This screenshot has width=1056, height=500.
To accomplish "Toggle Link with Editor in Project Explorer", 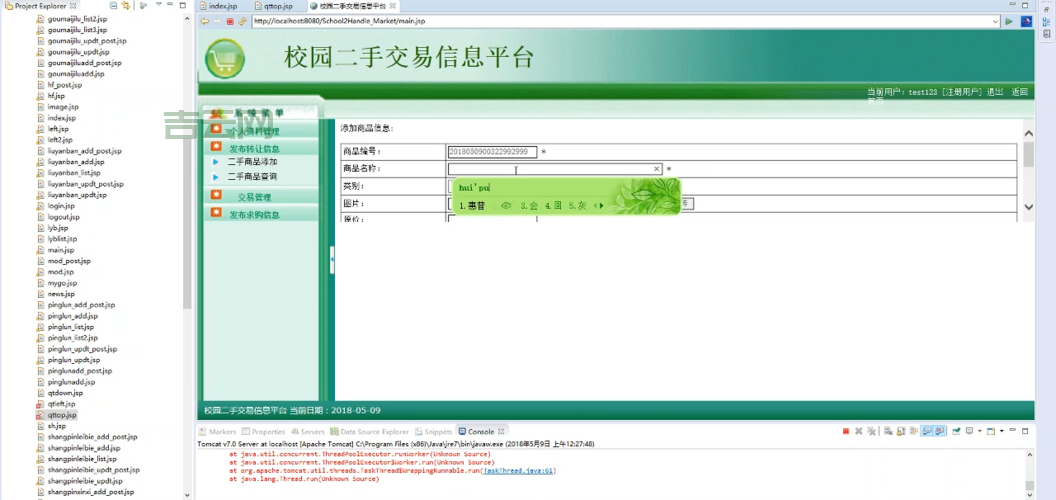I will 125,5.
